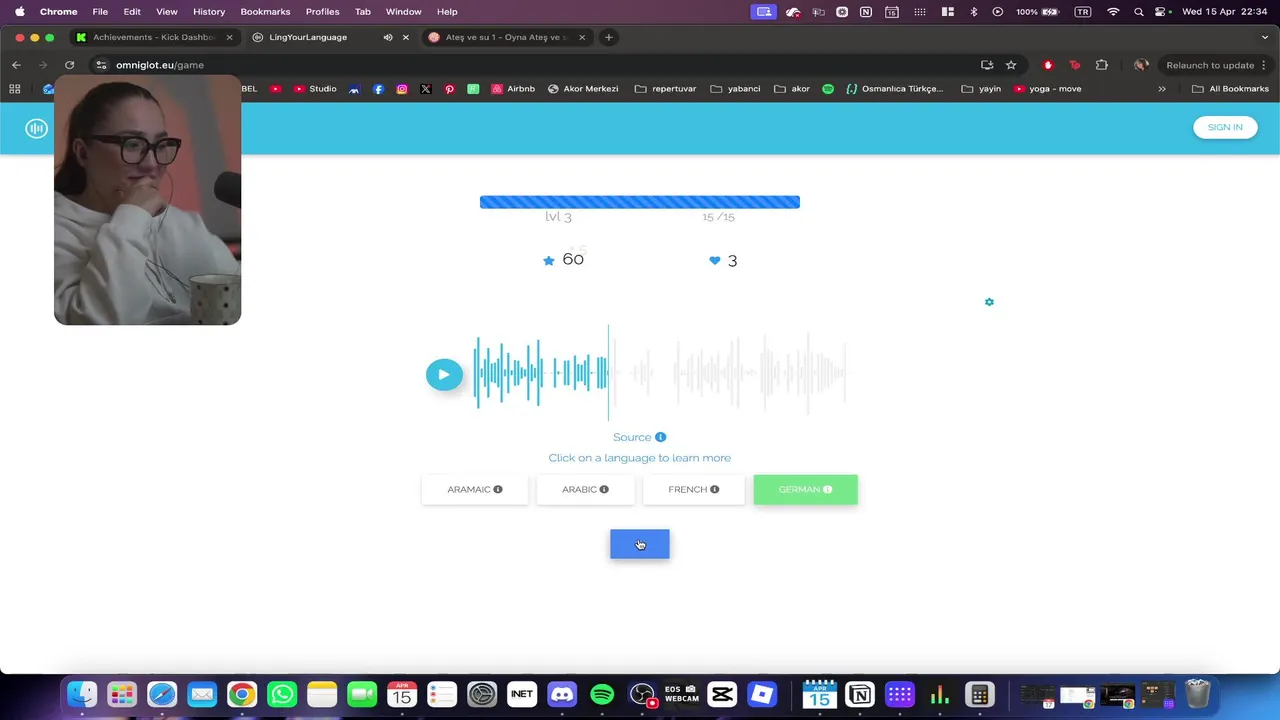Click the blue star score icon

coord(548,260)
